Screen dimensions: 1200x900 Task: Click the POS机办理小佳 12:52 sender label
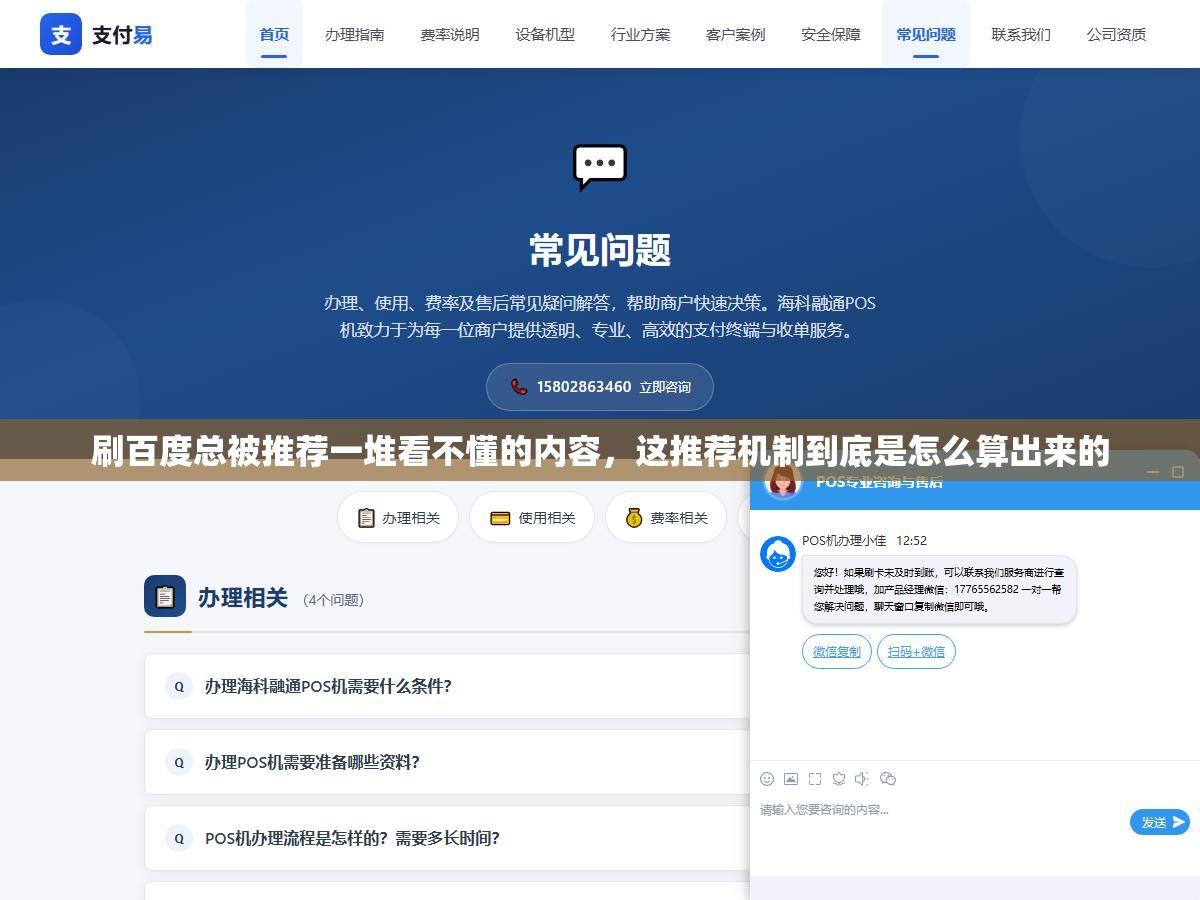864,540
